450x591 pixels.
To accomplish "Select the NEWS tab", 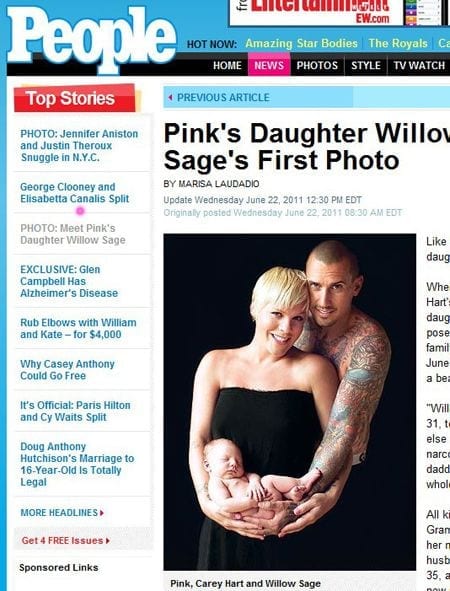I will [x=269, y=65].
